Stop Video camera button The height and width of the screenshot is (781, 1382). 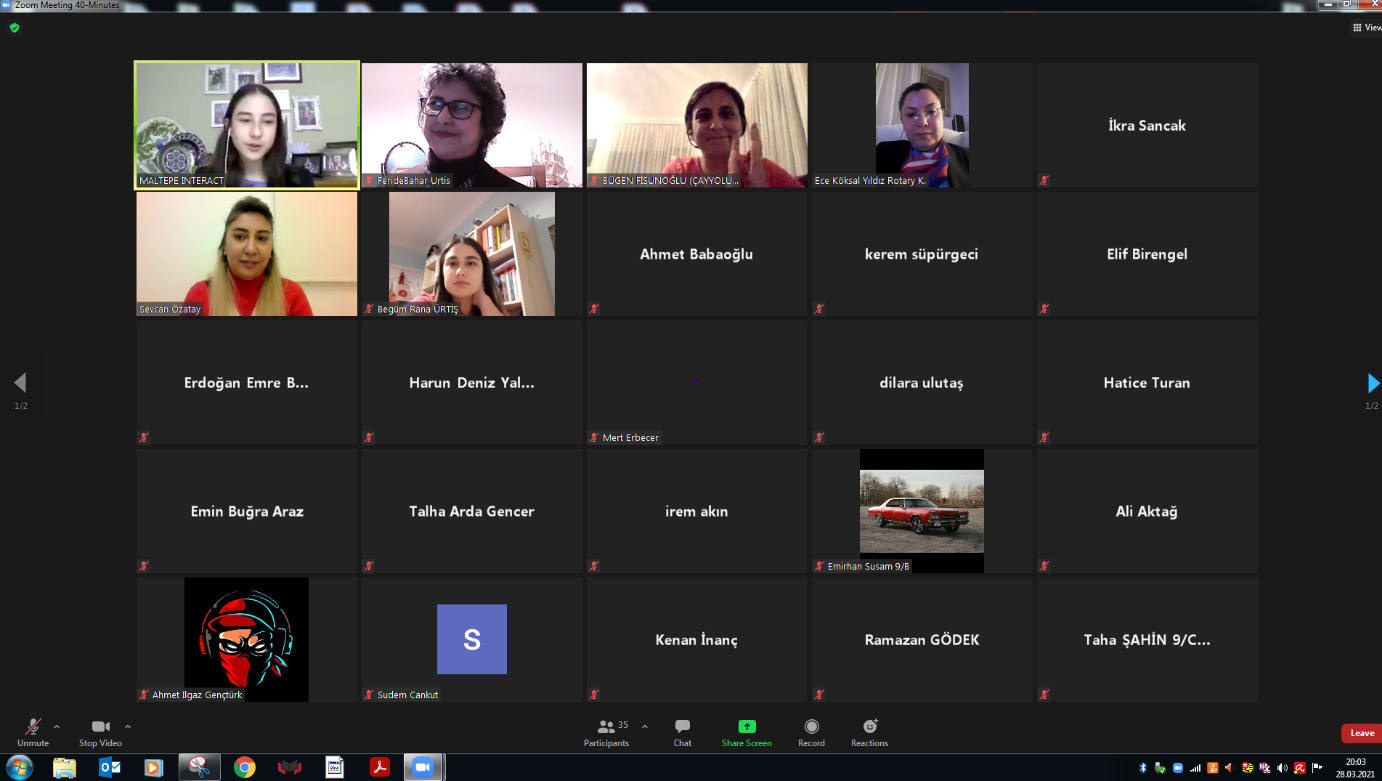tap(100, 732)
